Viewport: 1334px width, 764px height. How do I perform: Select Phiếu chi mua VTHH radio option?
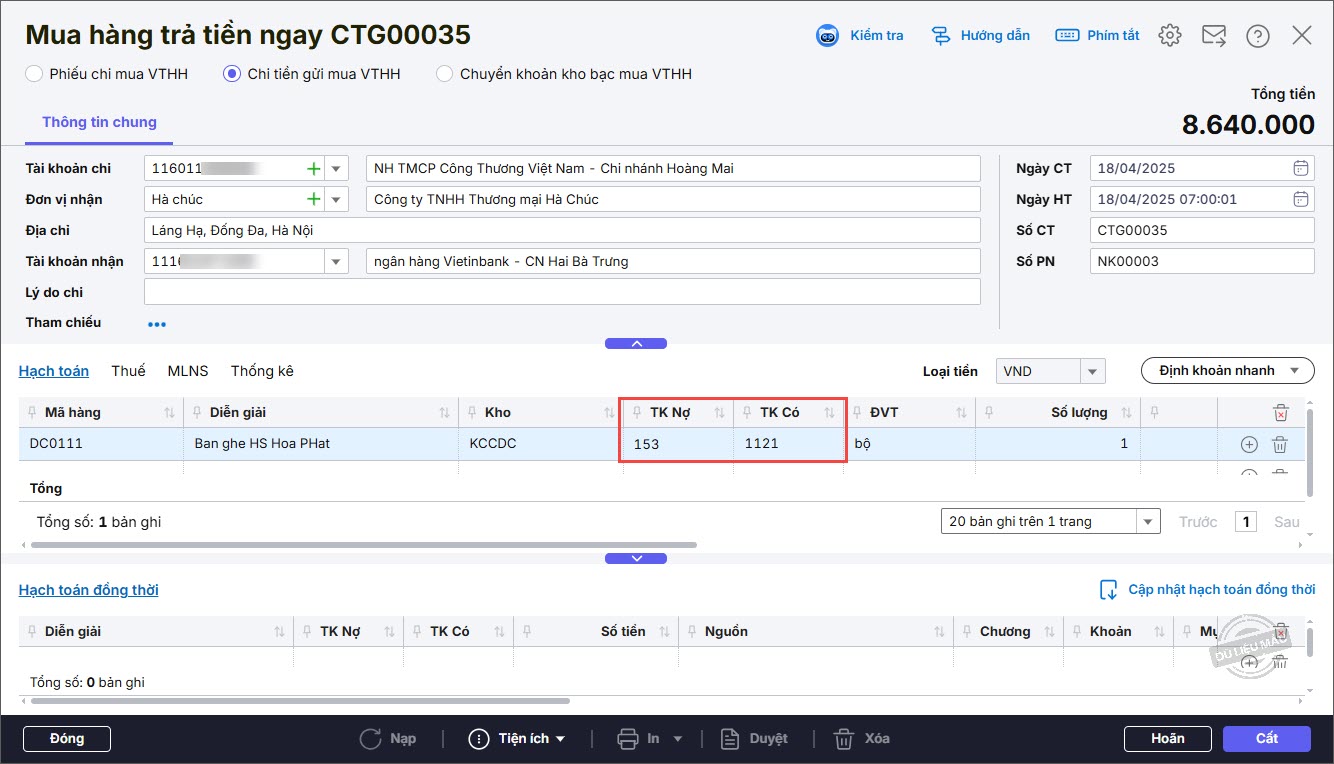click(35, 74)
